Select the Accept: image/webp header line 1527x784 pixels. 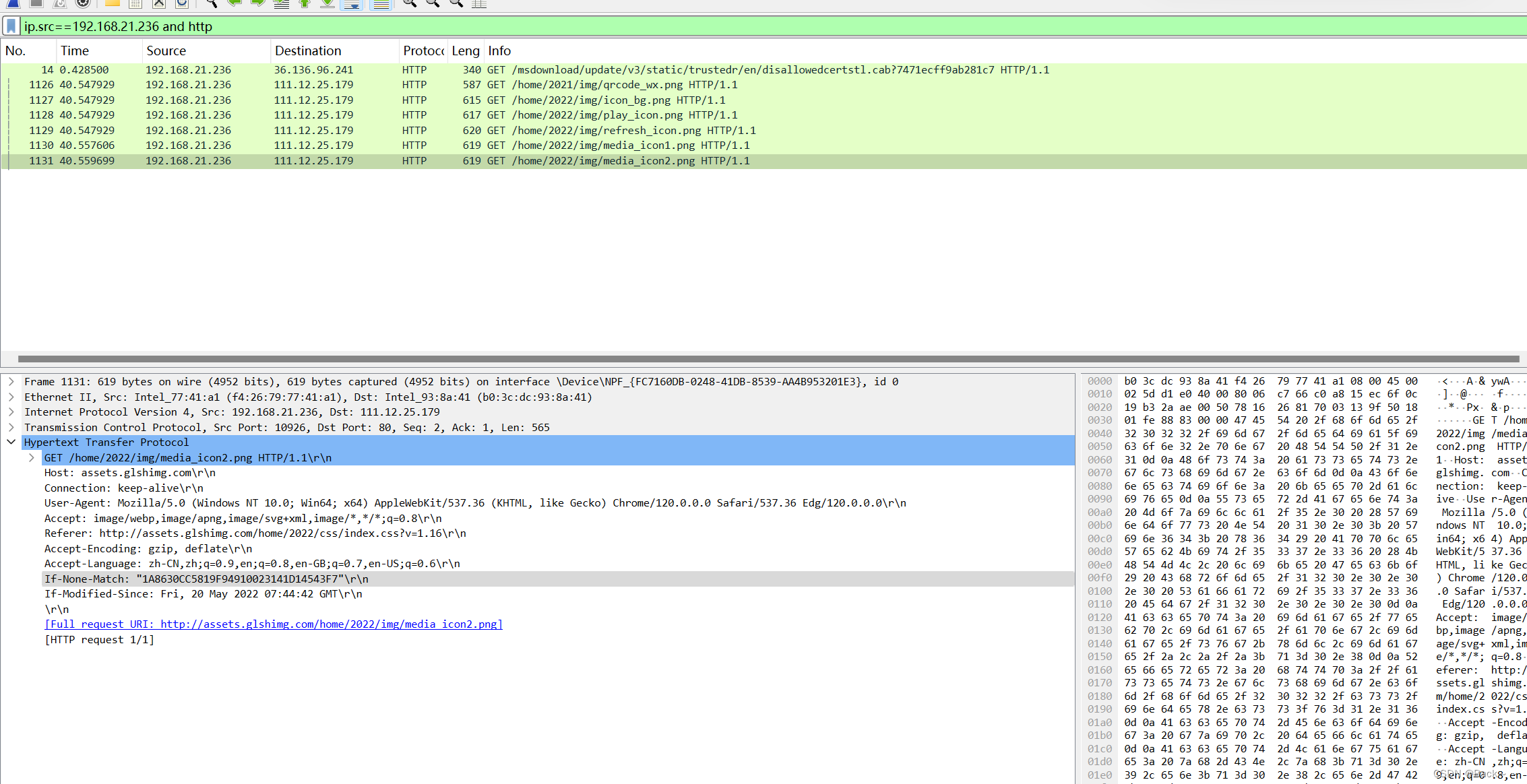(243, 519)
